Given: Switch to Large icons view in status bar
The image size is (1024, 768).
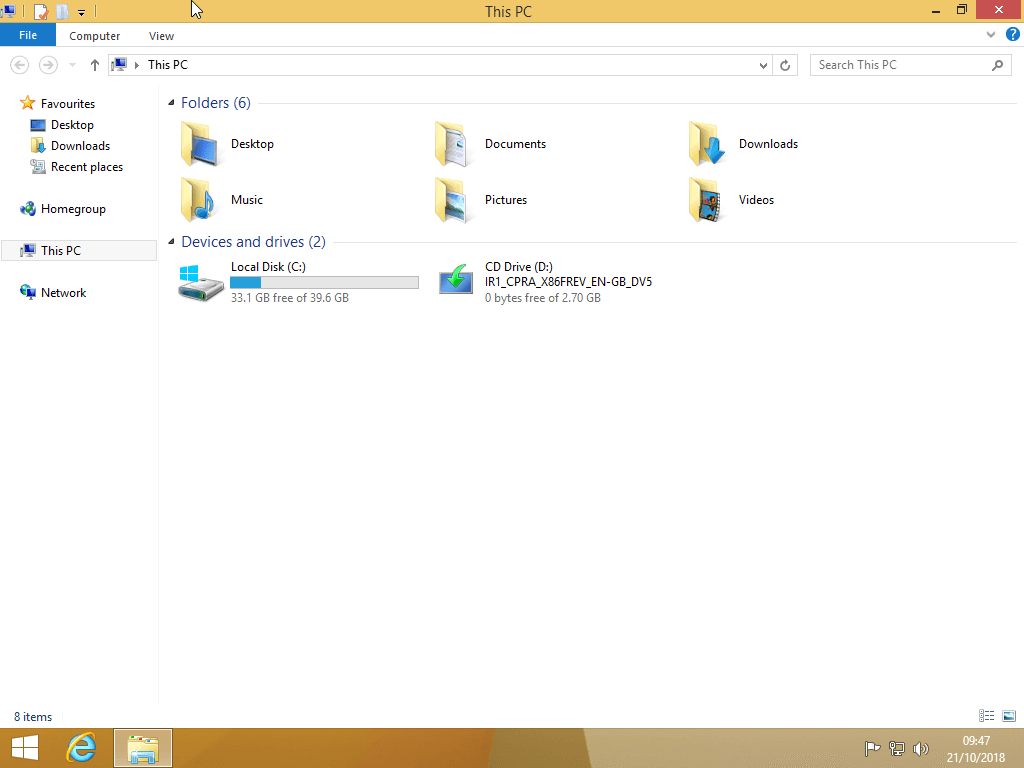Looking at the screenshot, I should pos(1009,716).
